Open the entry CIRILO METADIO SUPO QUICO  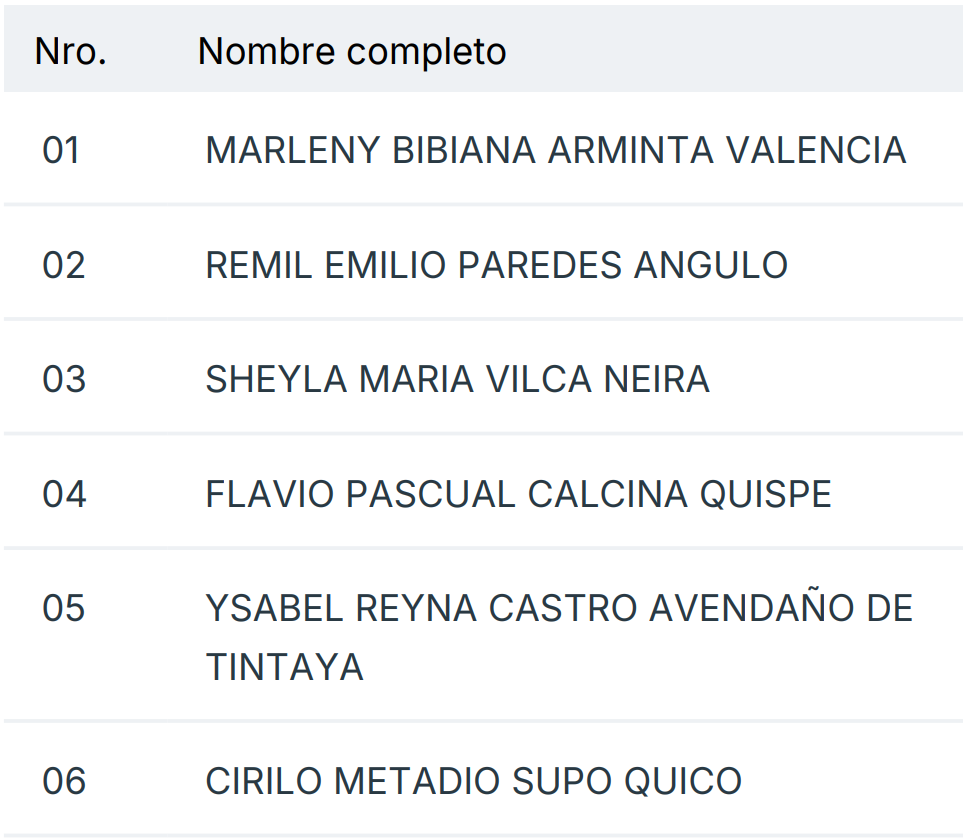click(x=473, y=781)
